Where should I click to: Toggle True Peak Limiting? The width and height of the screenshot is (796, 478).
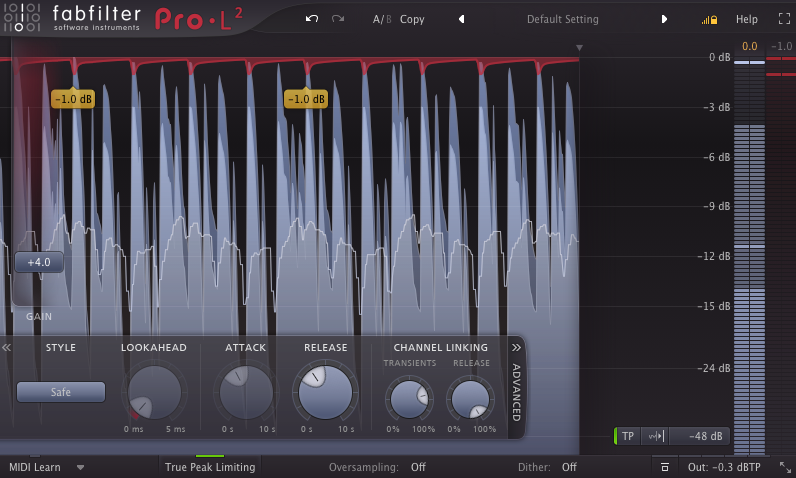click(210, 467)
